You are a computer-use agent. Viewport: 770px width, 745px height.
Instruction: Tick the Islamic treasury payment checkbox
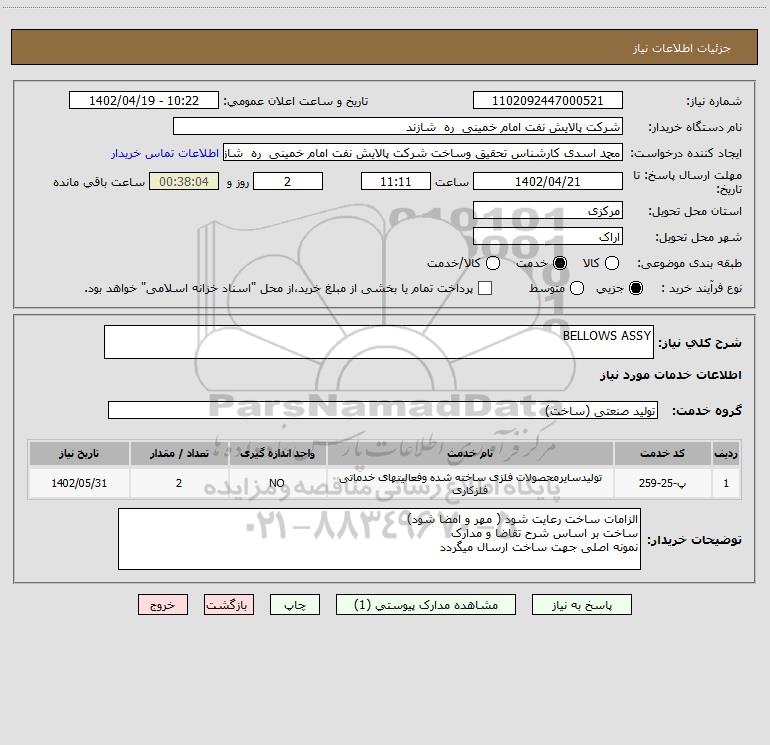point(485,288)
